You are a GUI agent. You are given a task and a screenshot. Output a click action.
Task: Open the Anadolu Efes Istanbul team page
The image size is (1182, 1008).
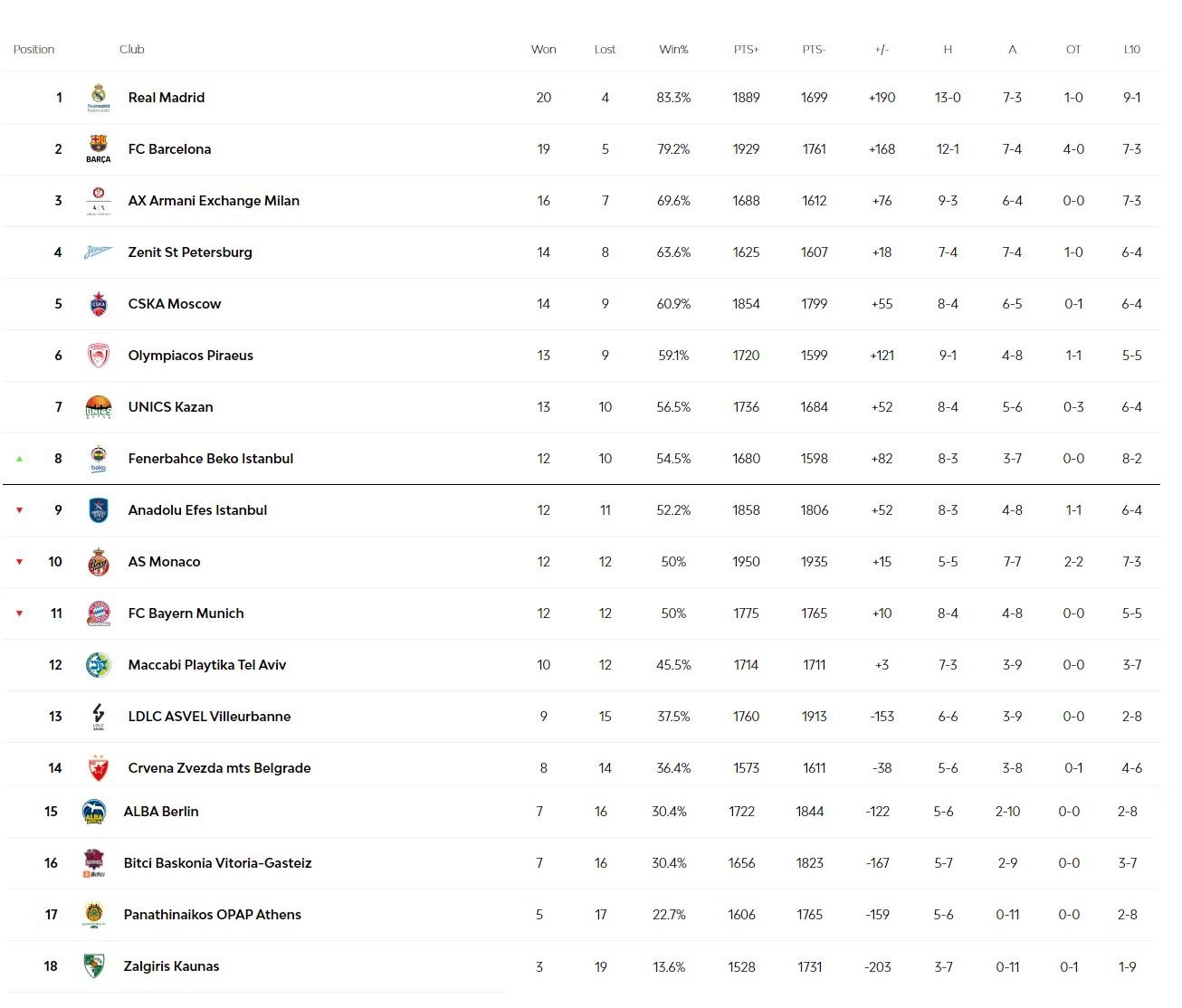coord(197,510)
